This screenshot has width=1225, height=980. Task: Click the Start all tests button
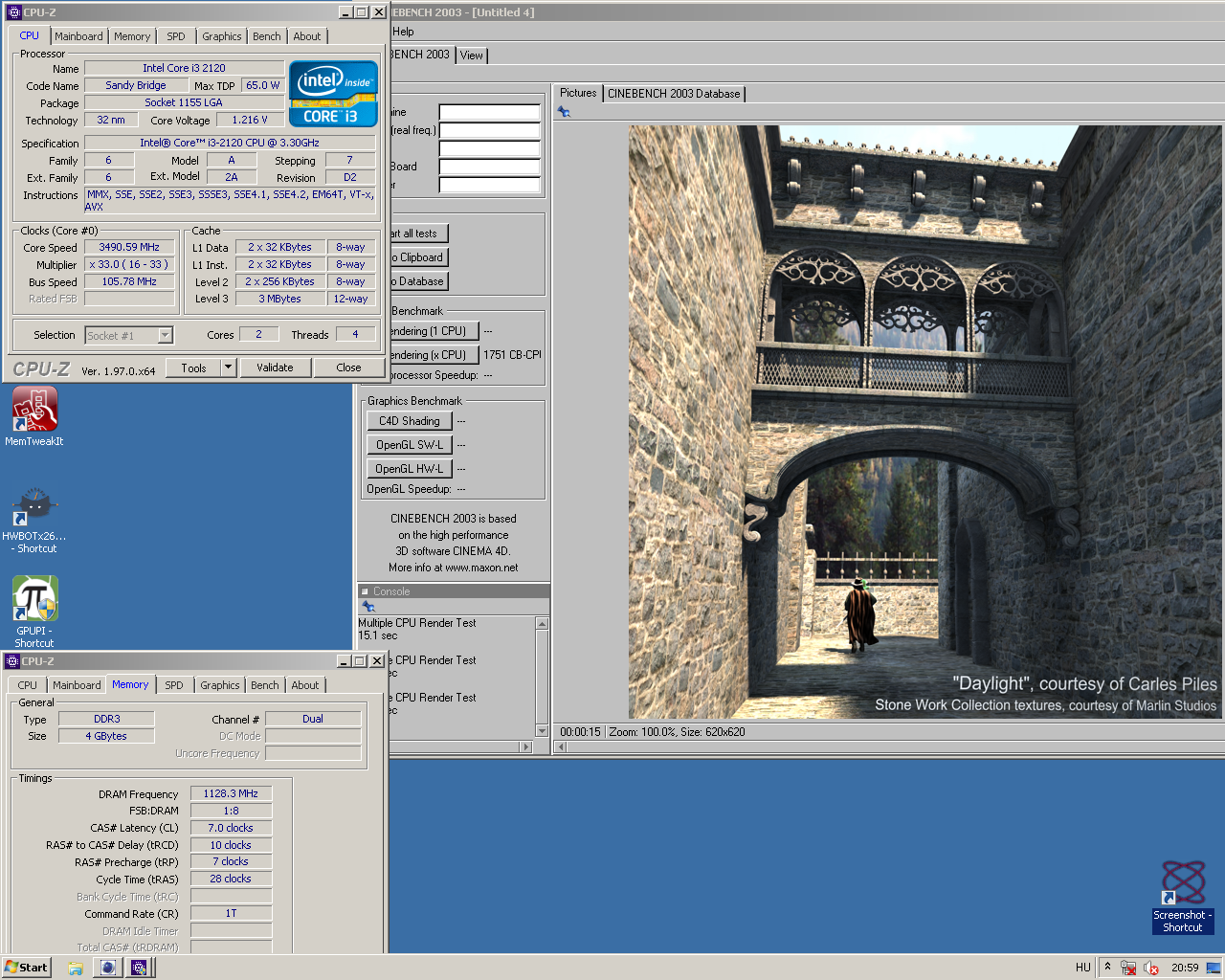coord(418,234)
